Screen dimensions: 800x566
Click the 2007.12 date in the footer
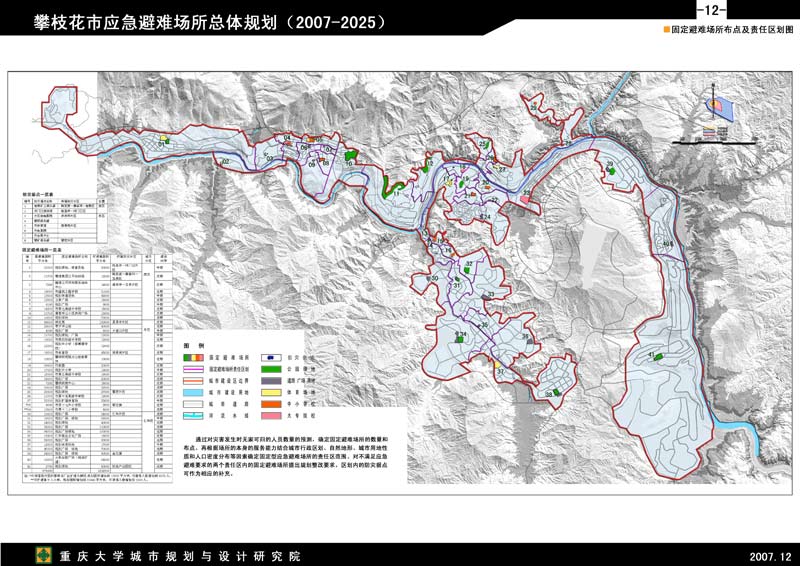(768, 555)
